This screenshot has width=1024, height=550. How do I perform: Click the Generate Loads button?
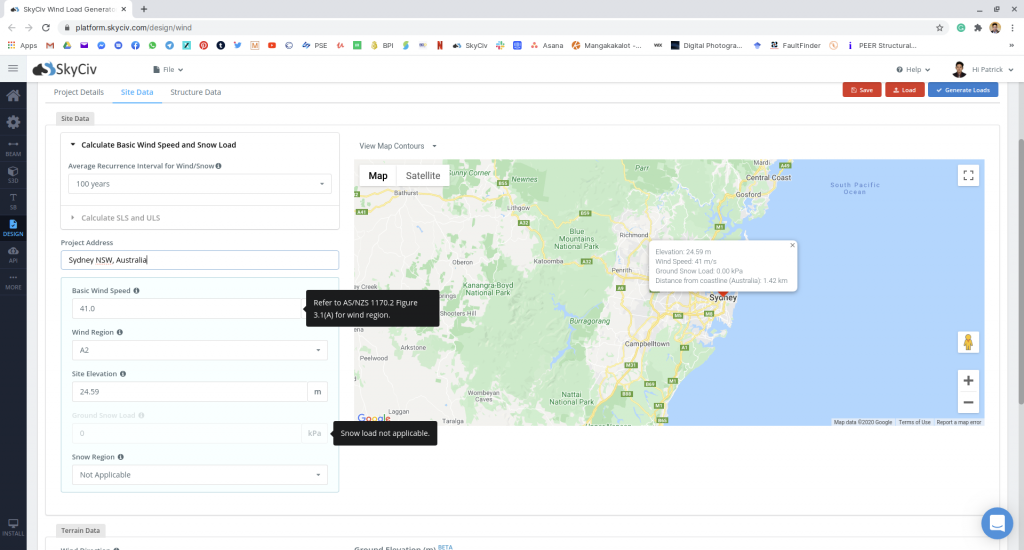963,90
